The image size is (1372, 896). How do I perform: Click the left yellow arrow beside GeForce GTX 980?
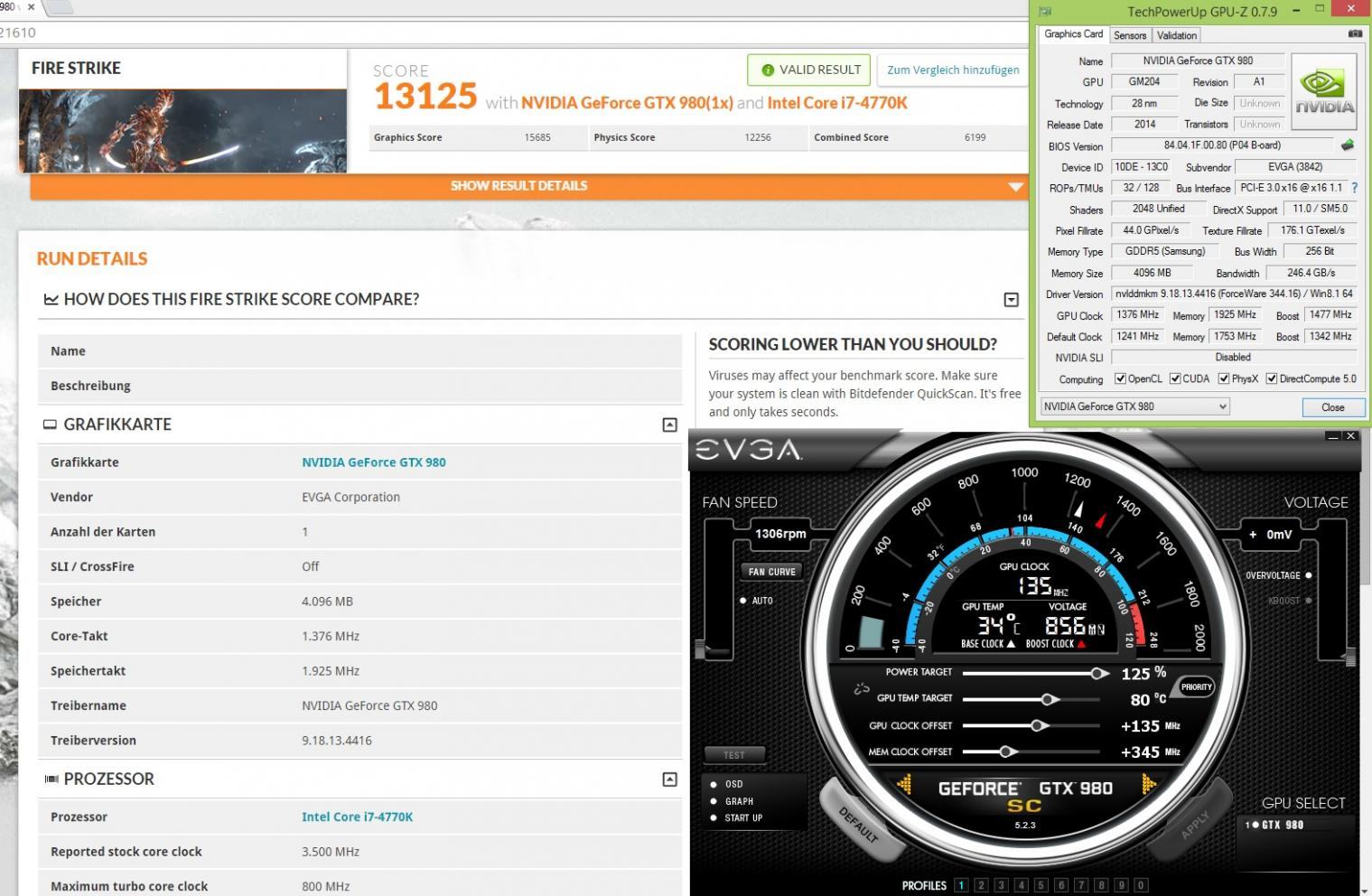pos(904,786)
